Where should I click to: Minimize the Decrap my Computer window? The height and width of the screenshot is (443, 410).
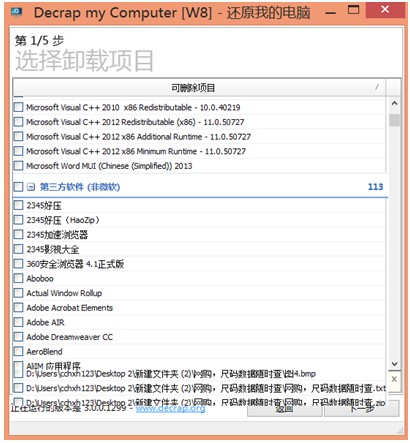click(330, 12)
